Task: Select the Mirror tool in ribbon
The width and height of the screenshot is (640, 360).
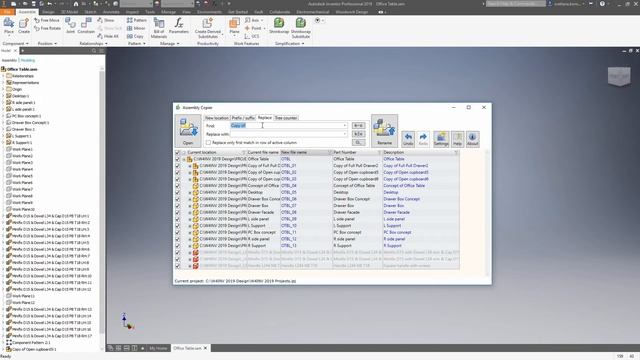Action: point(136,28)
